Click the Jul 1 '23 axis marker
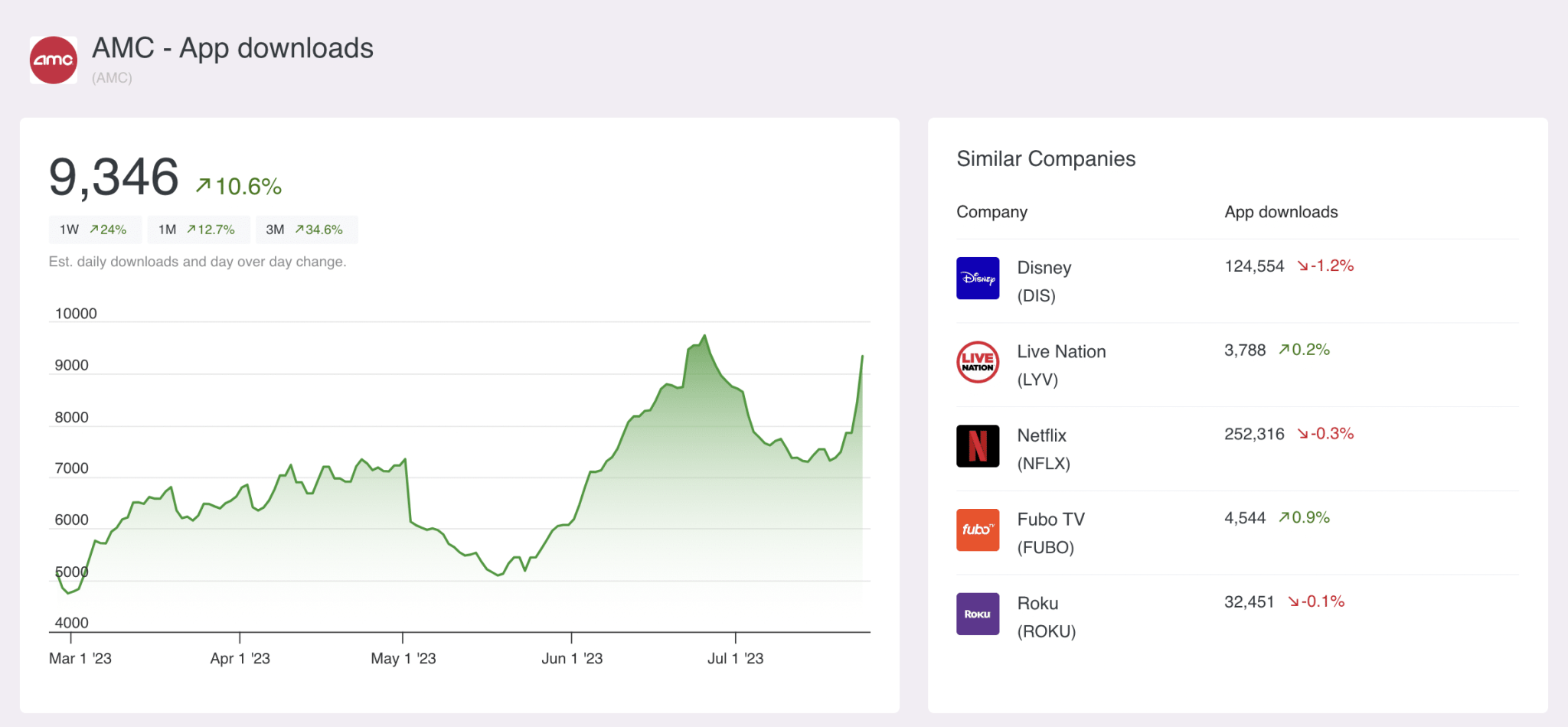Image resolution: width=1568 pixels, height=727 pixels. click(735, 658)
